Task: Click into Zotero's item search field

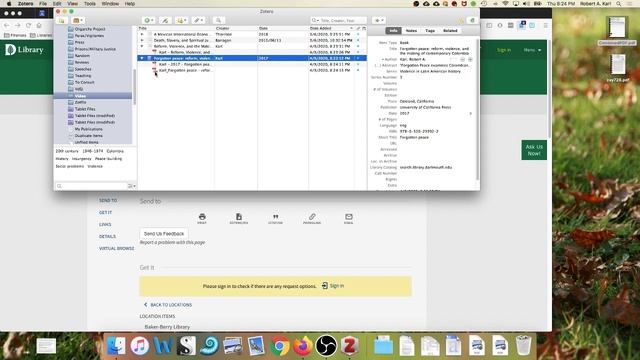Action: [x=338, y=20]
